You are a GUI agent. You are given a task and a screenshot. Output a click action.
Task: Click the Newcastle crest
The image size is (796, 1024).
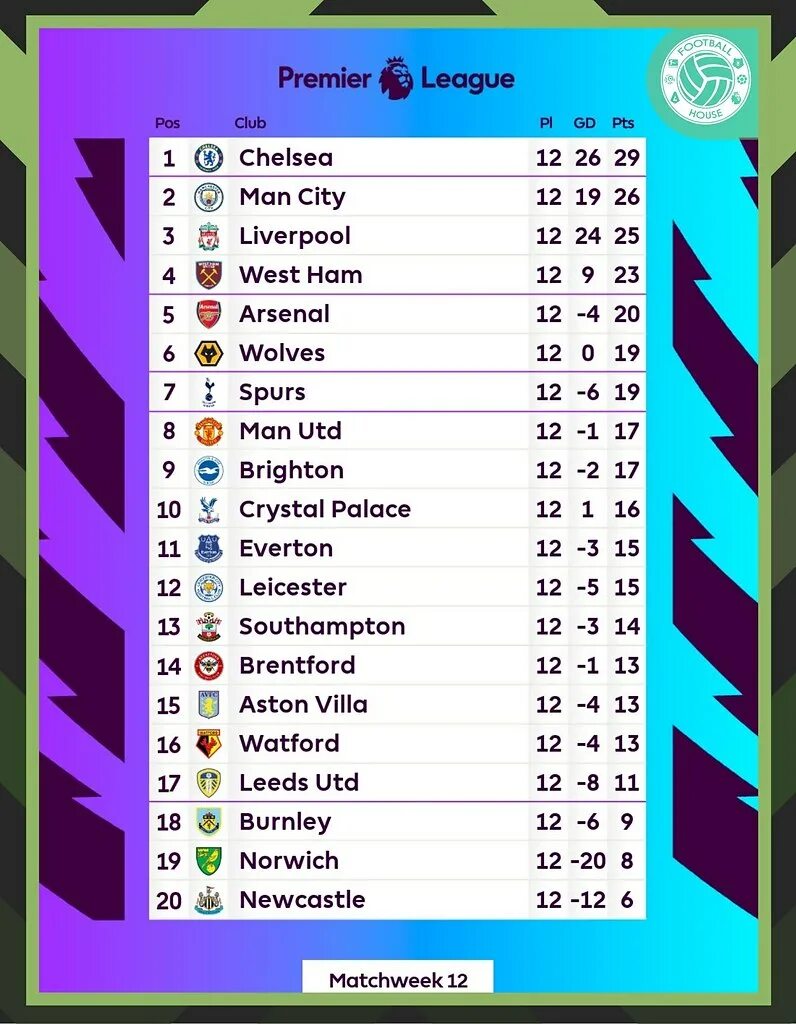click(209, 900)
